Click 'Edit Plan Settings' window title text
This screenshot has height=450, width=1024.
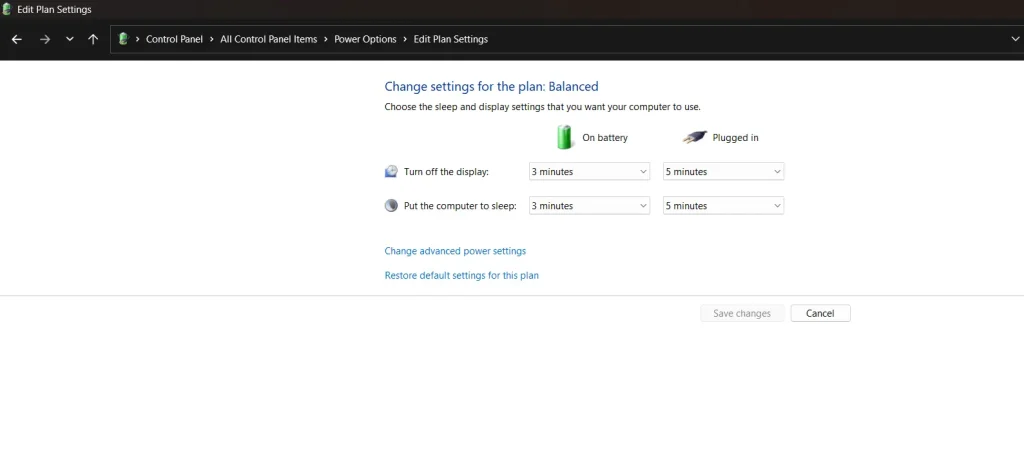54,10
